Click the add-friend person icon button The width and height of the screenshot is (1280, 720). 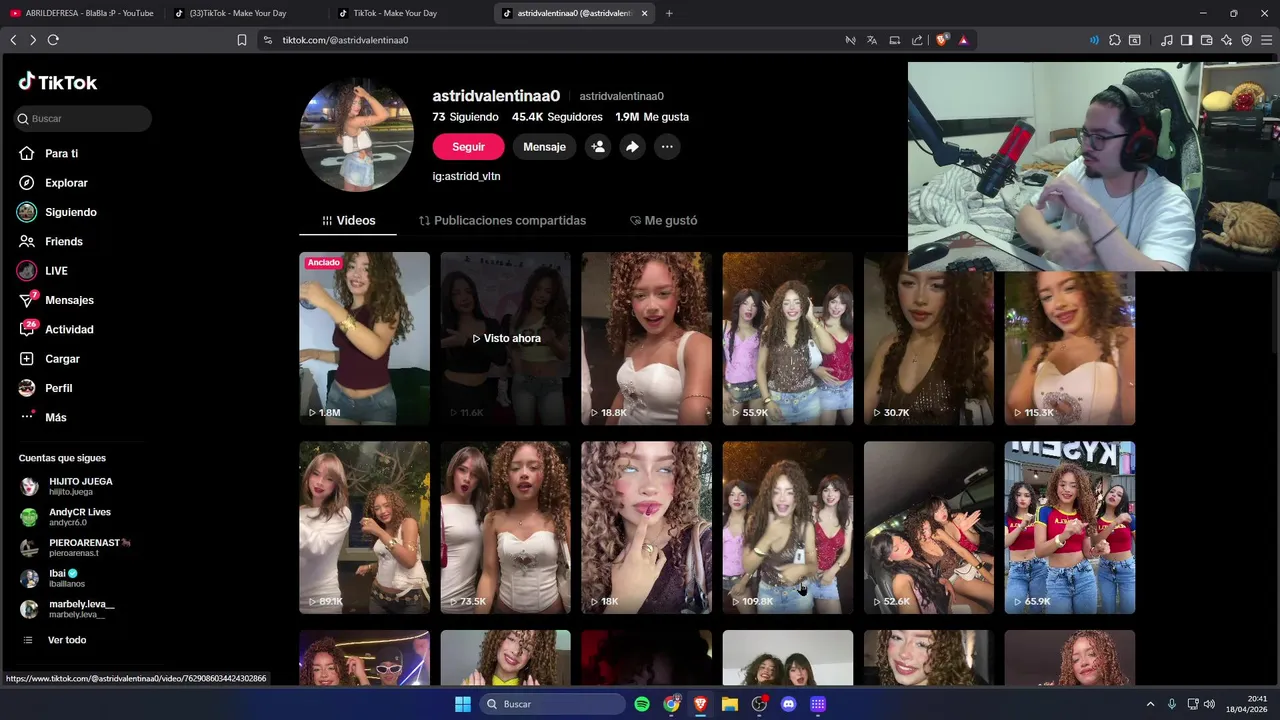point(598,147)
